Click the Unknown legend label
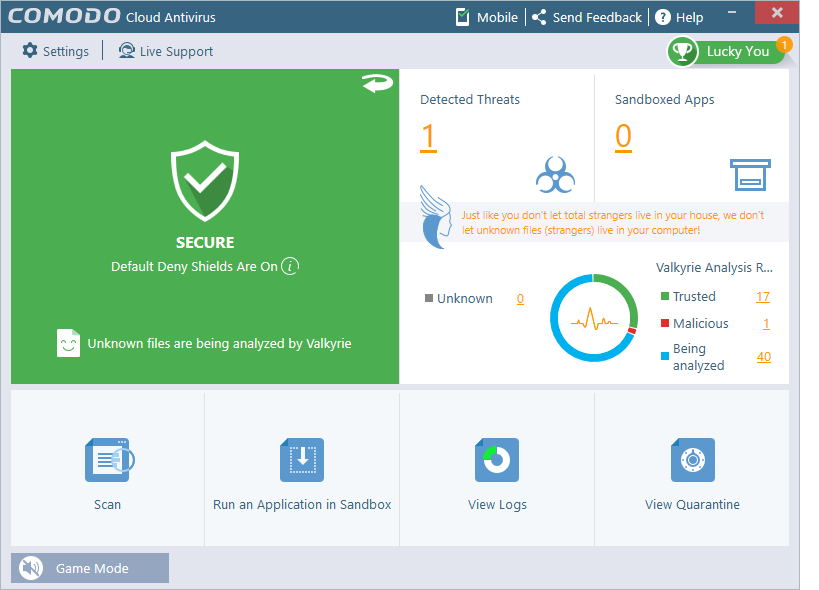 [x=464, y=299]
